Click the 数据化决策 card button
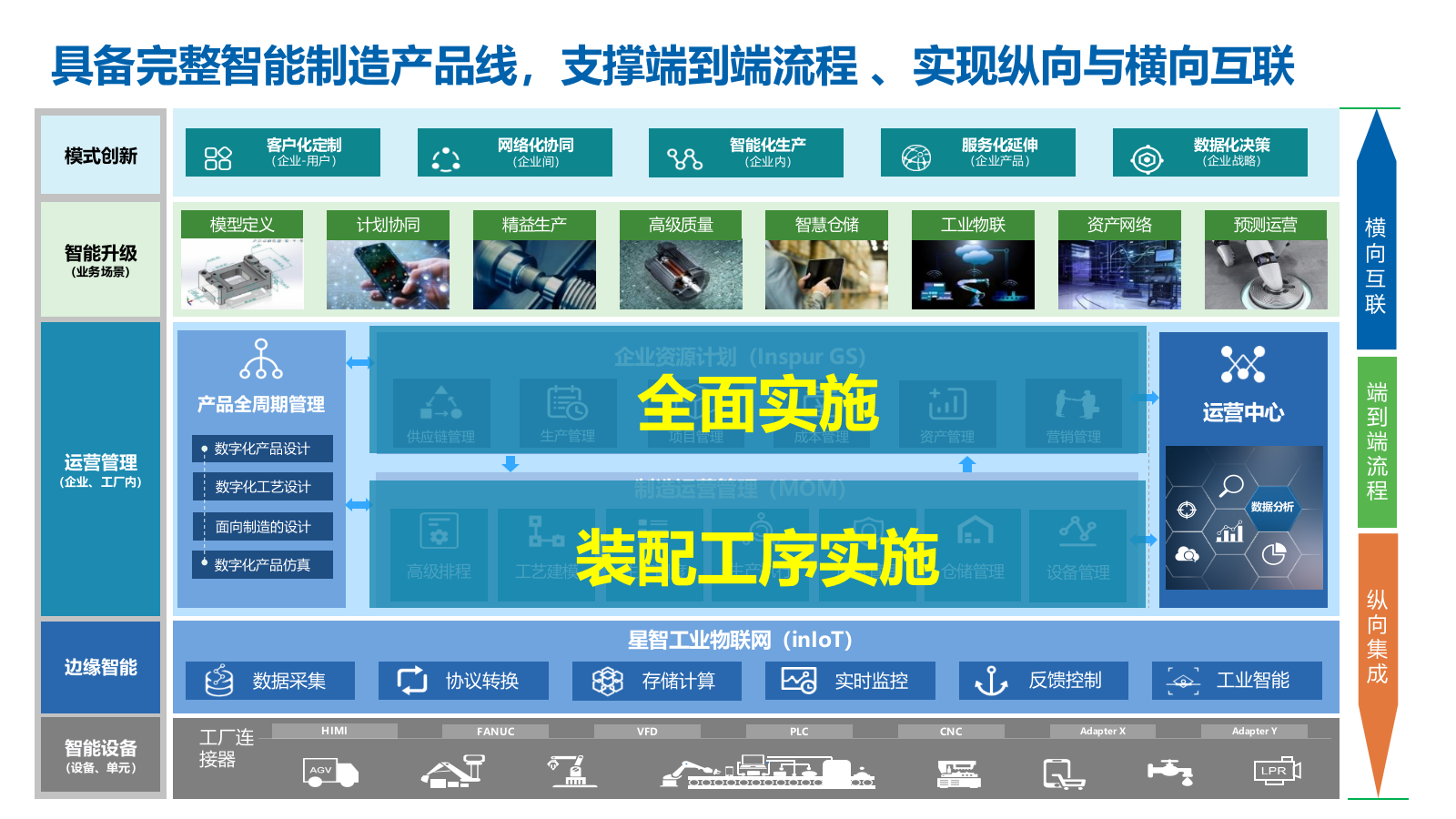The width and height of the screenshot is (1456, 819). click(x=1208, y=152)
